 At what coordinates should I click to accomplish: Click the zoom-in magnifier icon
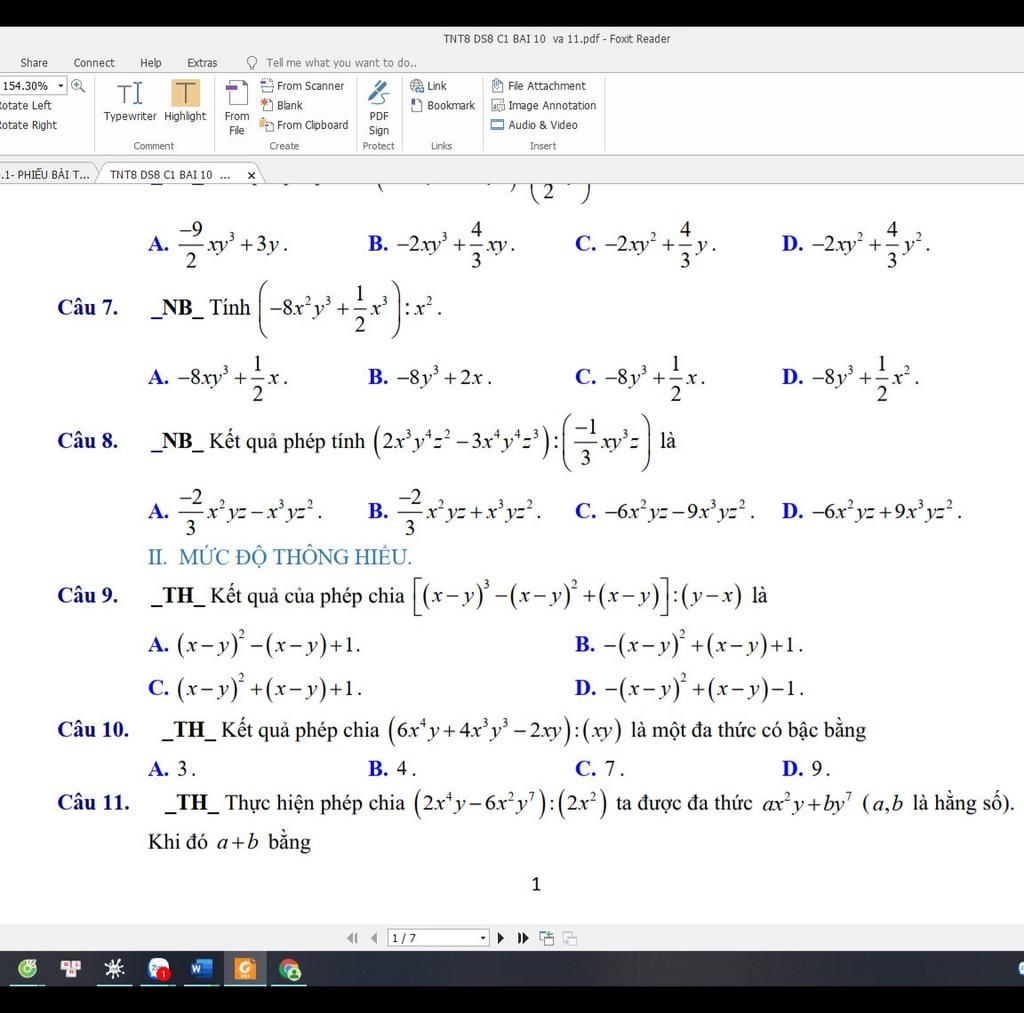(x=78, y=86)
